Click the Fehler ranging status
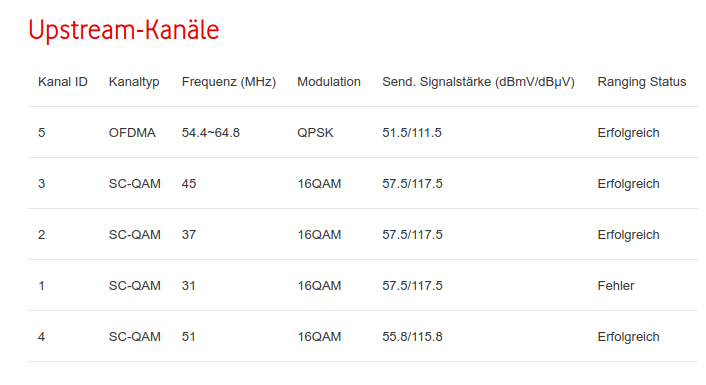706x385 pixels. [615, 286]
